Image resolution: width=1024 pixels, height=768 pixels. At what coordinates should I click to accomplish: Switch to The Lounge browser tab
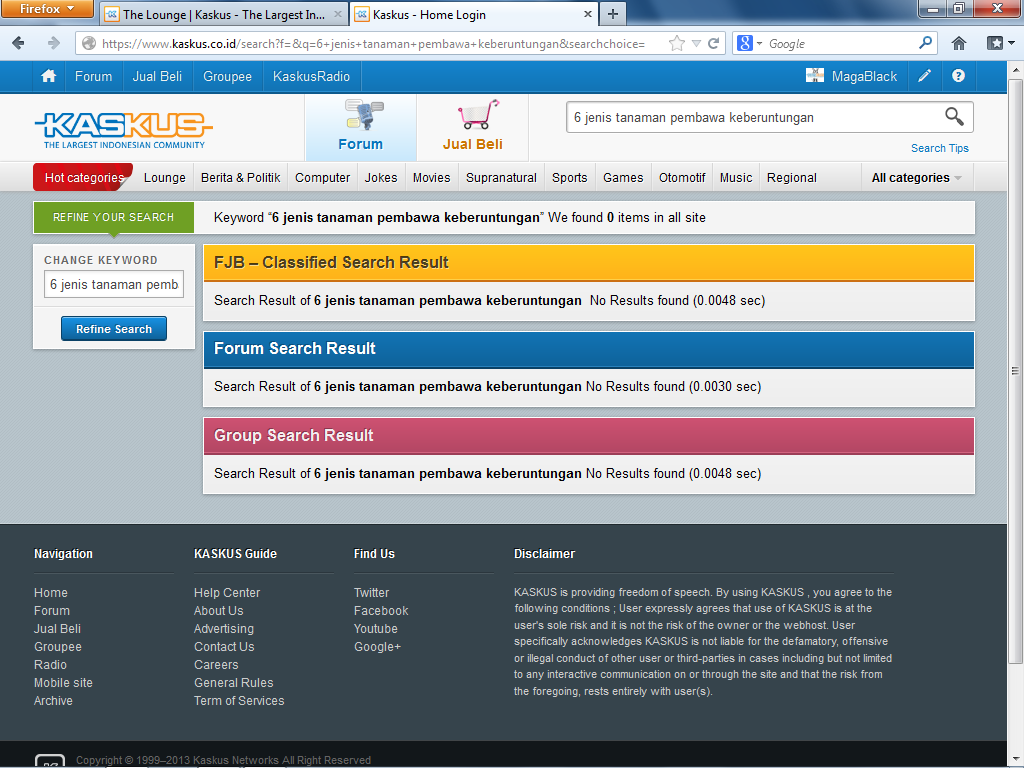click(x=223, y=14)
